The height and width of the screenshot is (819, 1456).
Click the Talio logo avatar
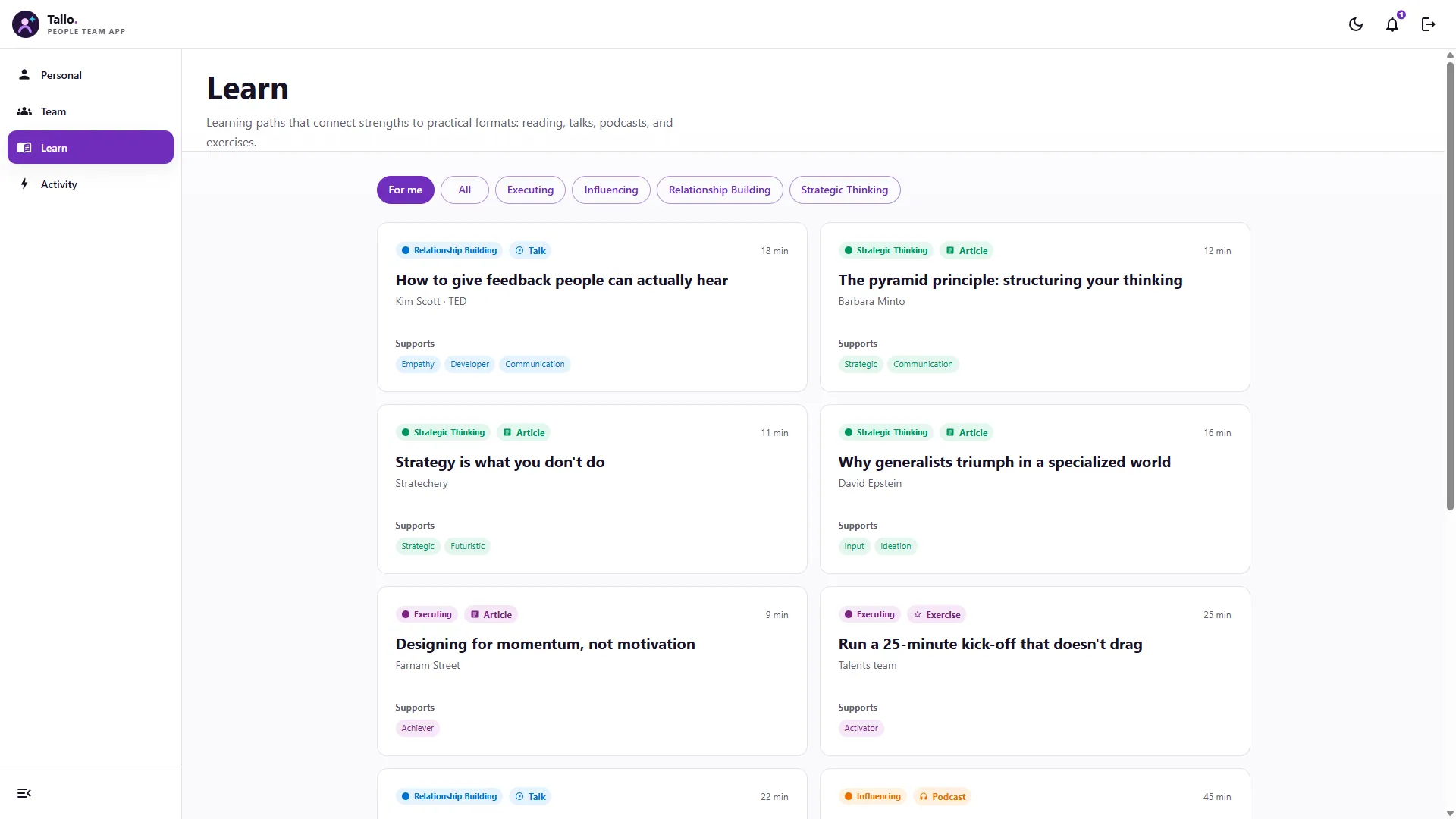click(x=26, y=24)
